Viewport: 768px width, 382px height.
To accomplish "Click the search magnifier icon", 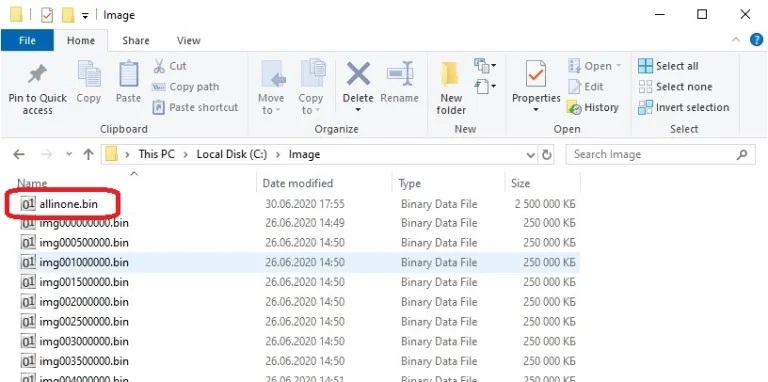I will tap(742, 155).
